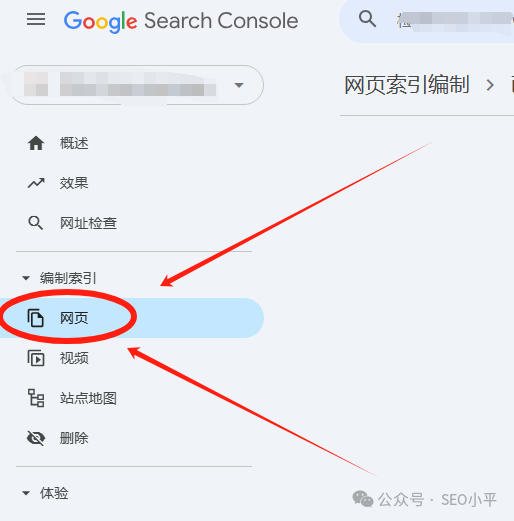Click the video icon beside 视频
Viewport: 514px width, 521px height.
[36, 358]
